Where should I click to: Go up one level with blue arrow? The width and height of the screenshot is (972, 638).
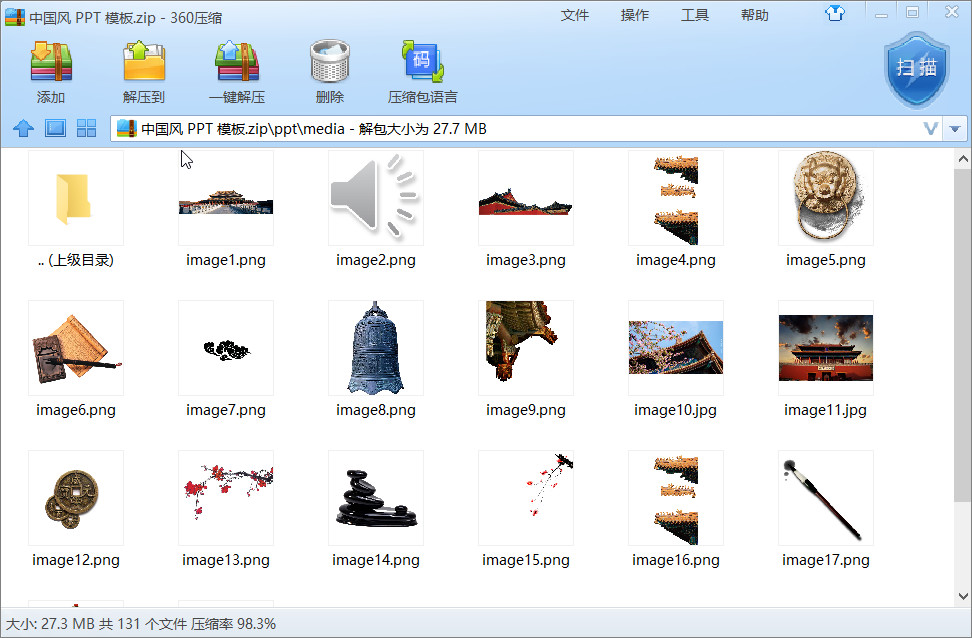coord(24,128)
